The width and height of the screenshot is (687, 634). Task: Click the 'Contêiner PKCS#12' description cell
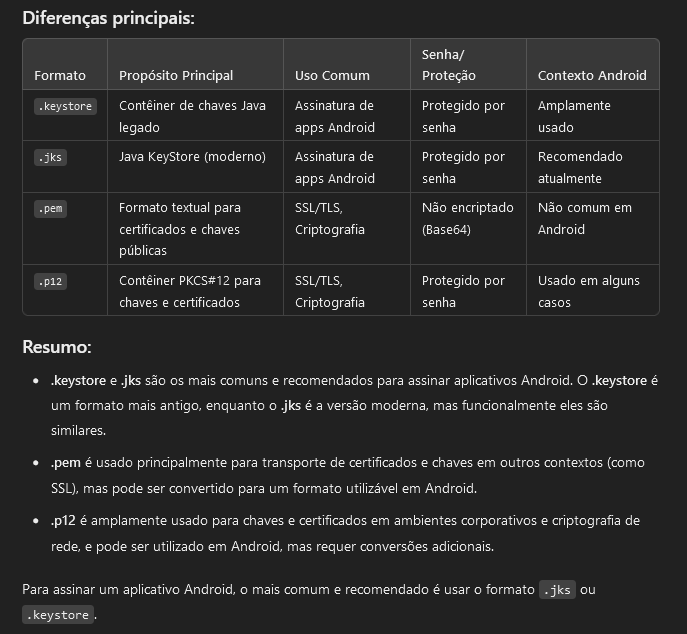point(189,291)
